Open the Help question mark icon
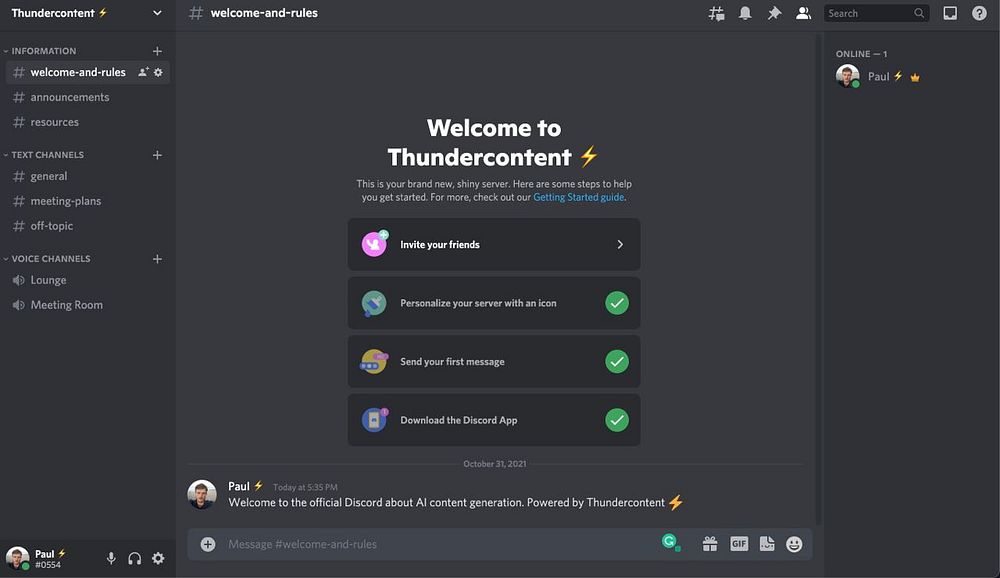 979,13
